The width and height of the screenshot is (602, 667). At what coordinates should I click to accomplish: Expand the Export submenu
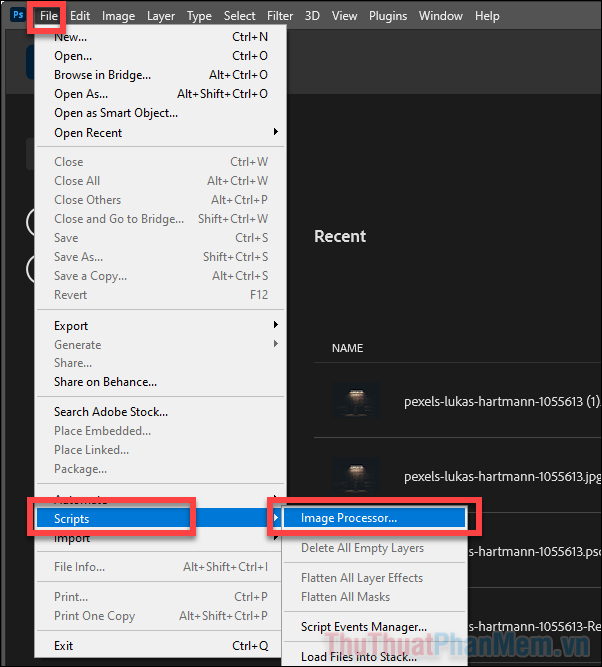coord(161,326)
